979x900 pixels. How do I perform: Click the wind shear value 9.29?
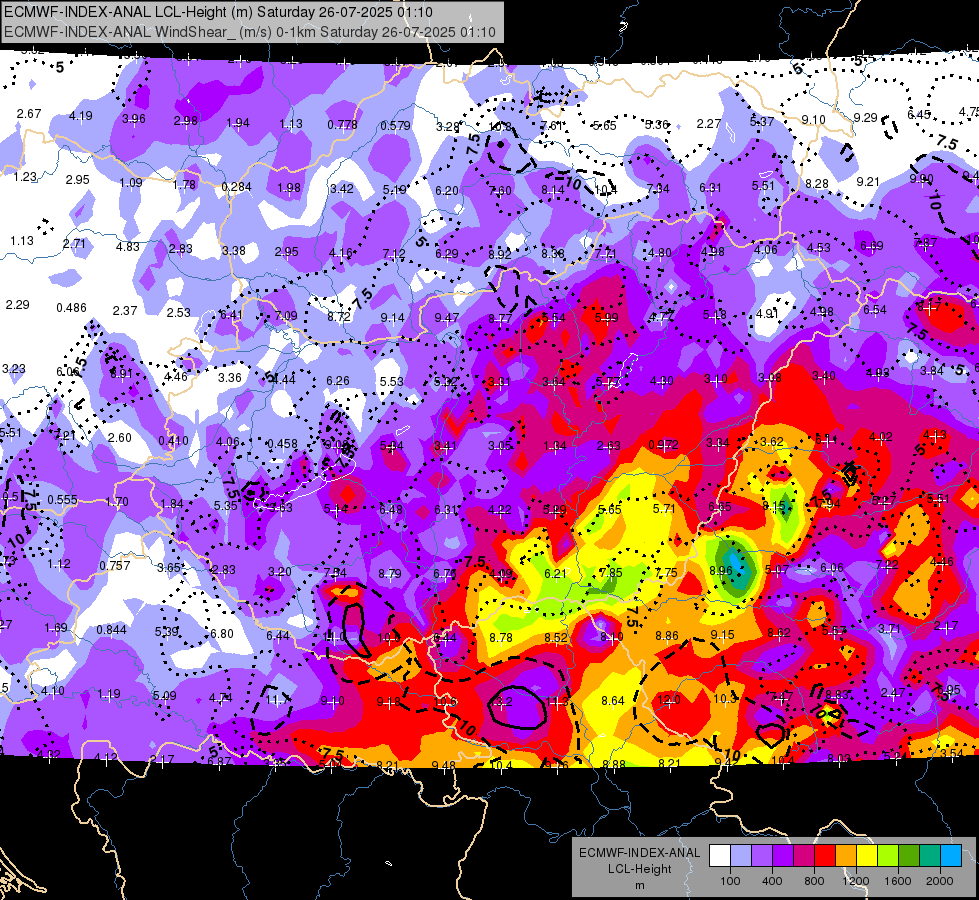(x=865, y=117)
